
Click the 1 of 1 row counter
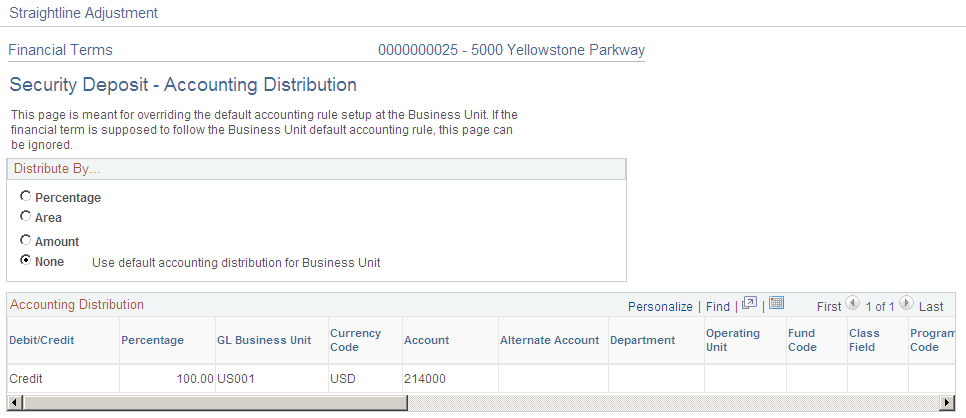[x=880, y=306]
